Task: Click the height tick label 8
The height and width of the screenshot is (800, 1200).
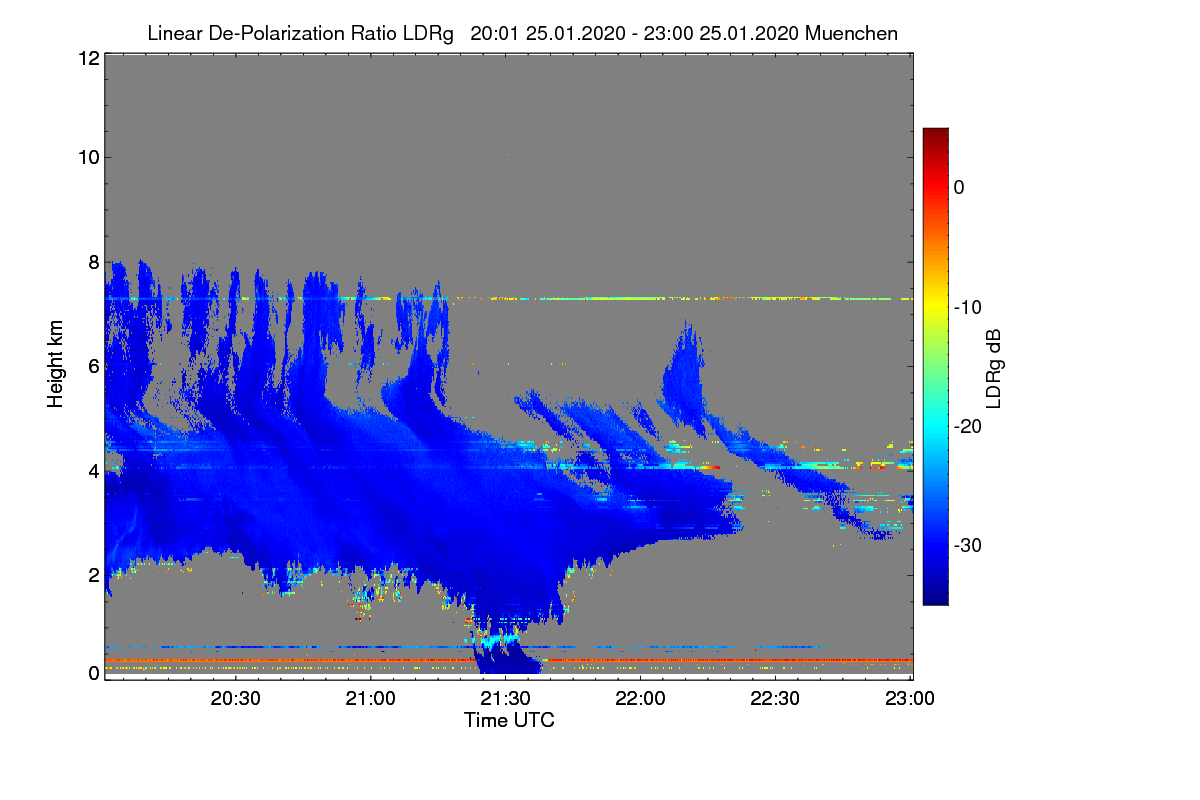Action: point(92,262)
